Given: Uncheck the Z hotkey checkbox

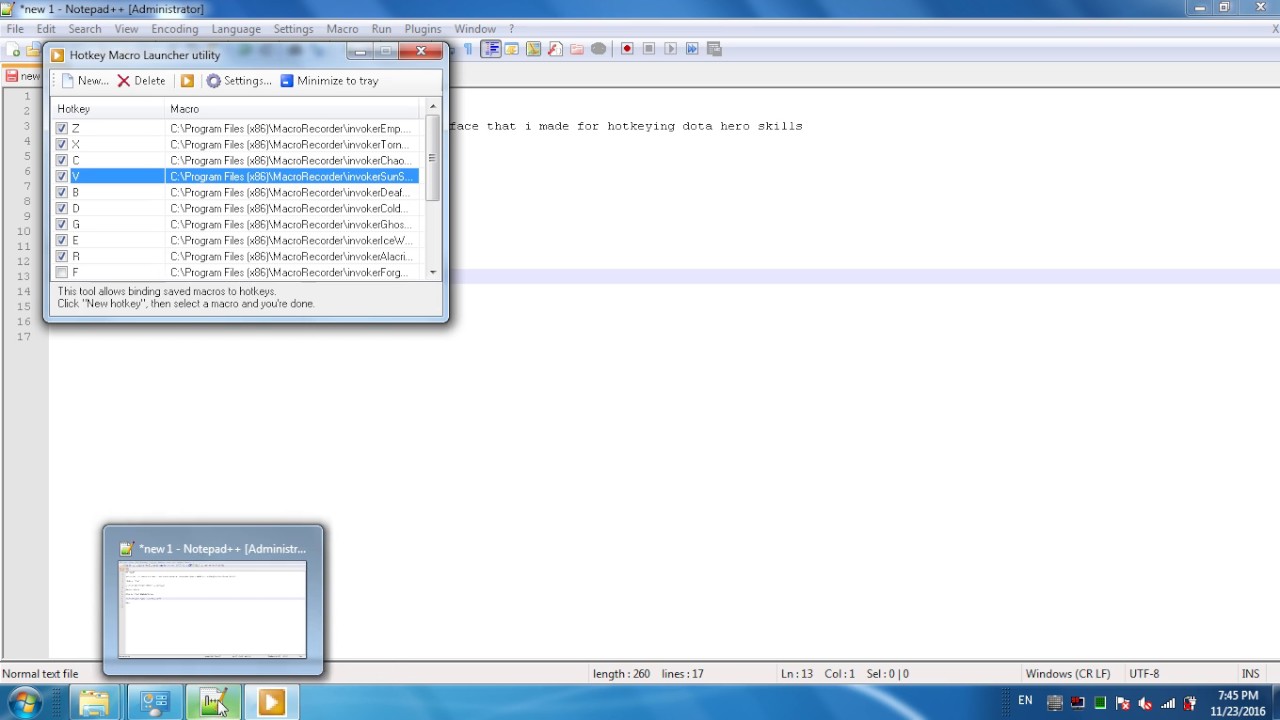Looking at the screenshot, I should pos(62,129).
